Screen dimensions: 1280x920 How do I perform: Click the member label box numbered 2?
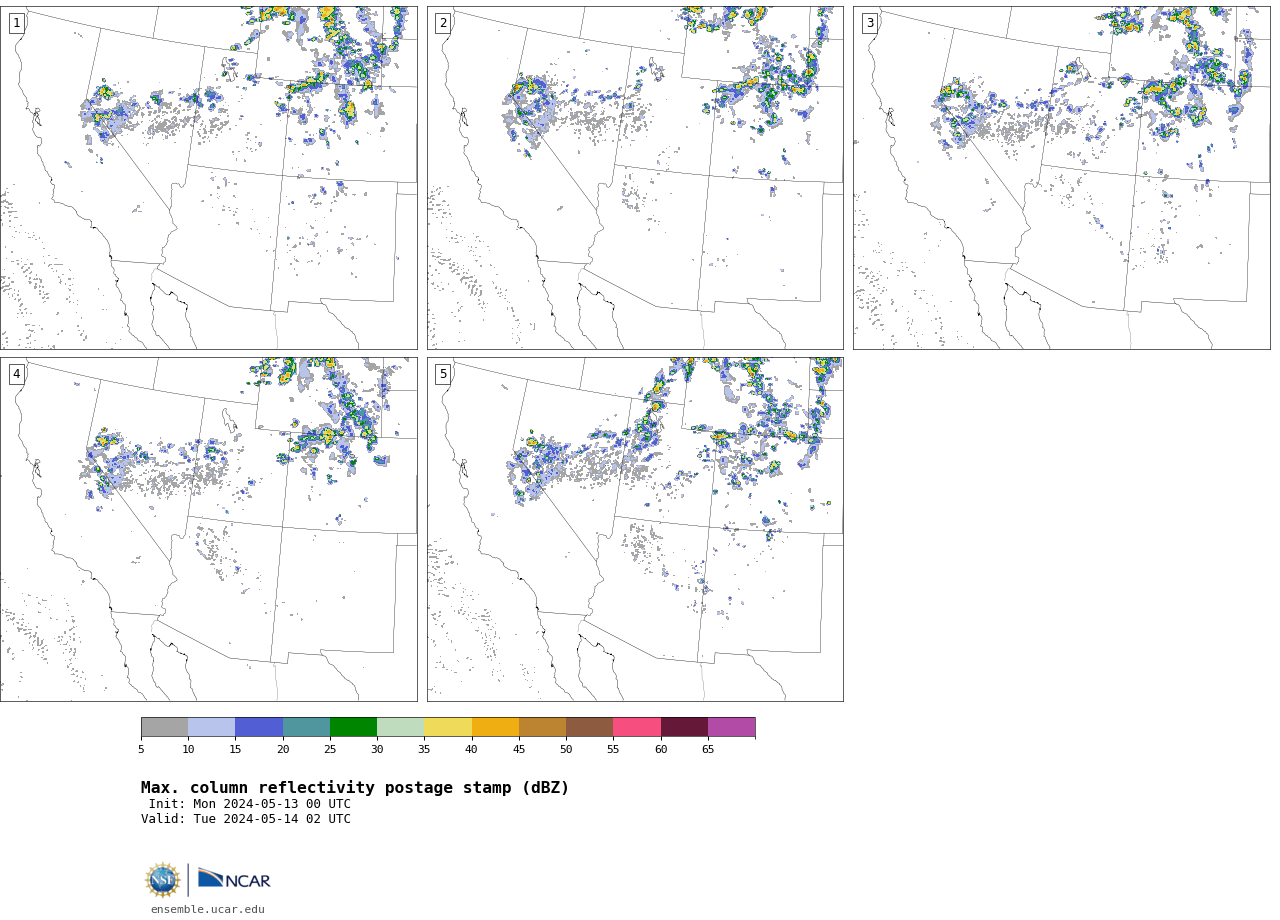coord(443,23)
